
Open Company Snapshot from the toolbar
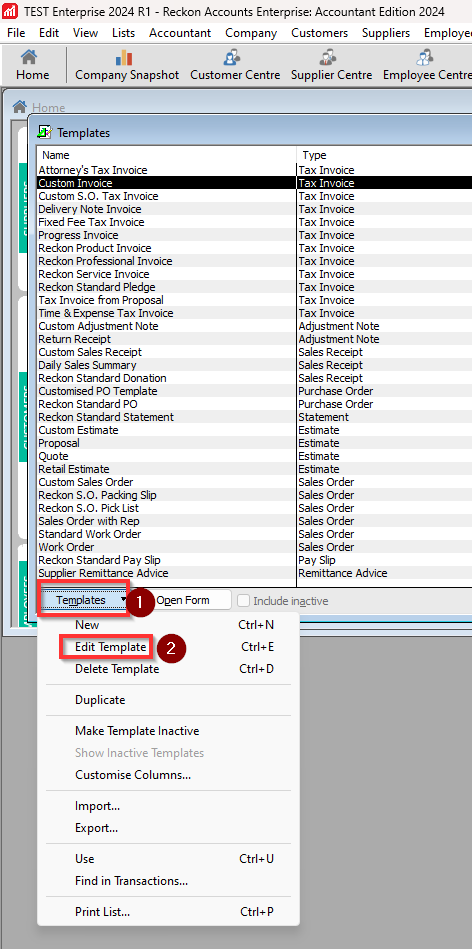(127, 65)
